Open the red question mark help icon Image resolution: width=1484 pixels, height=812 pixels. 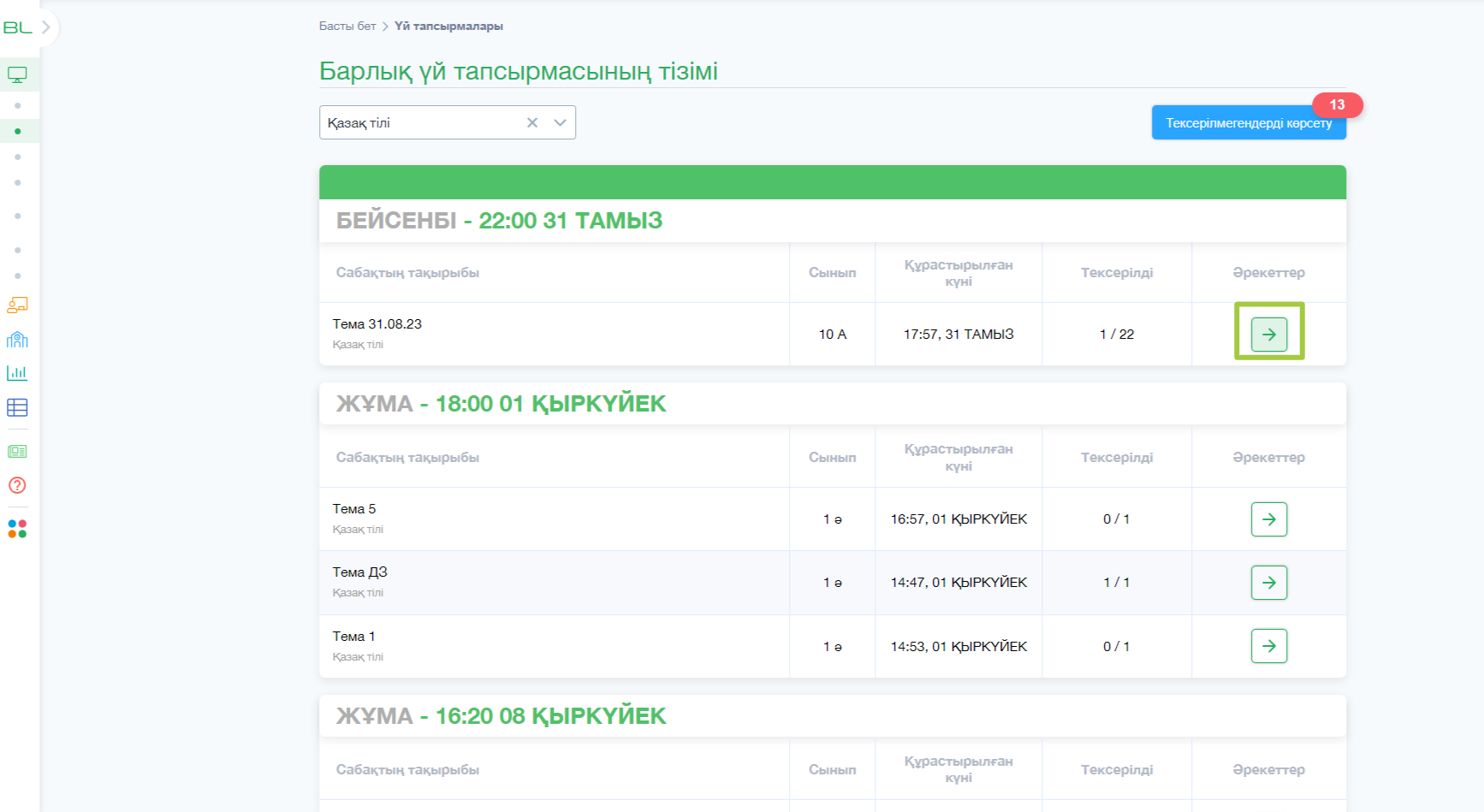[17, 485]
